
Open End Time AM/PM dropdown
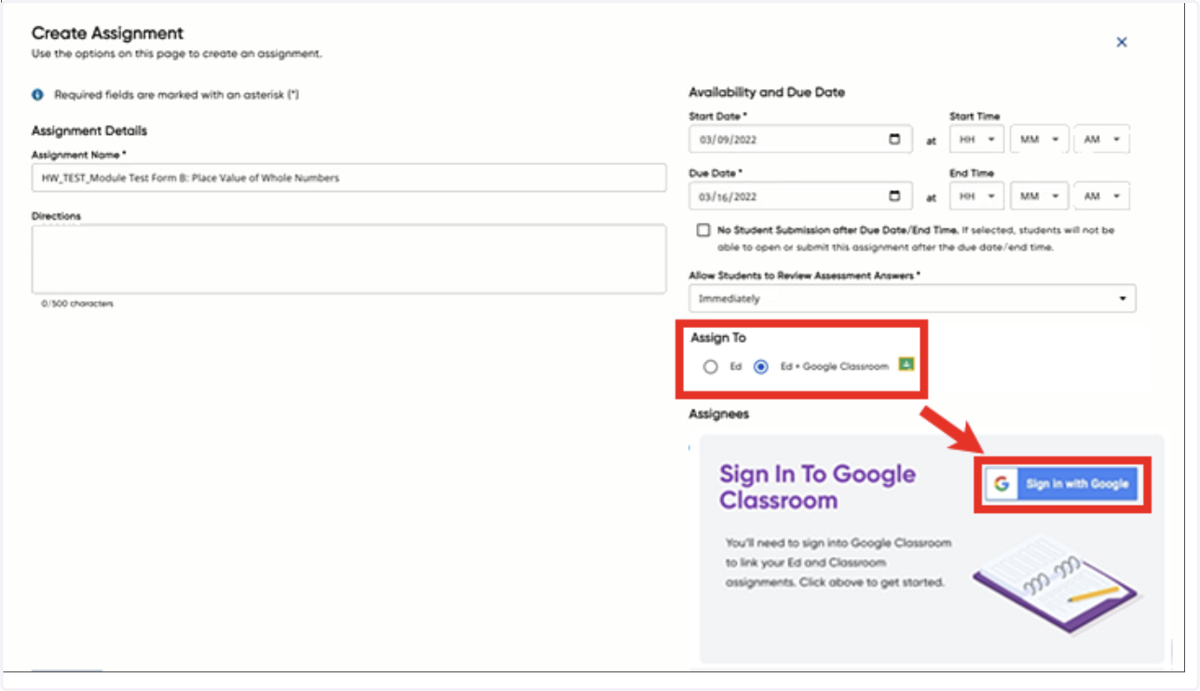[x=1102, y=197]
